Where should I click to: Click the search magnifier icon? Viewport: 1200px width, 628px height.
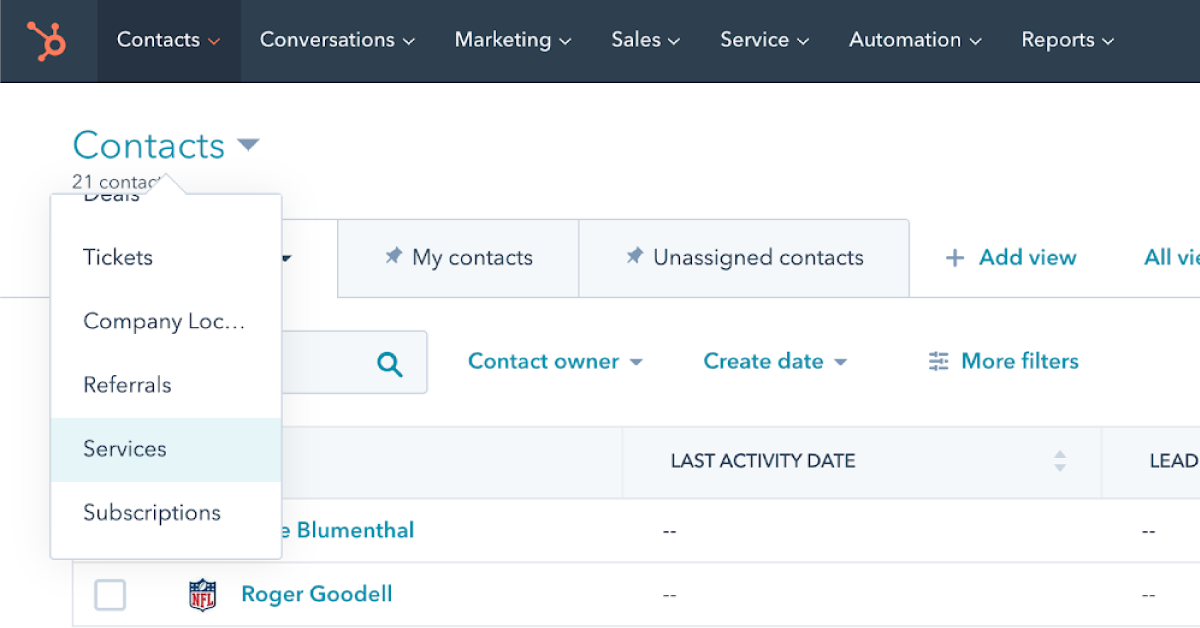(x=390, y=363)
